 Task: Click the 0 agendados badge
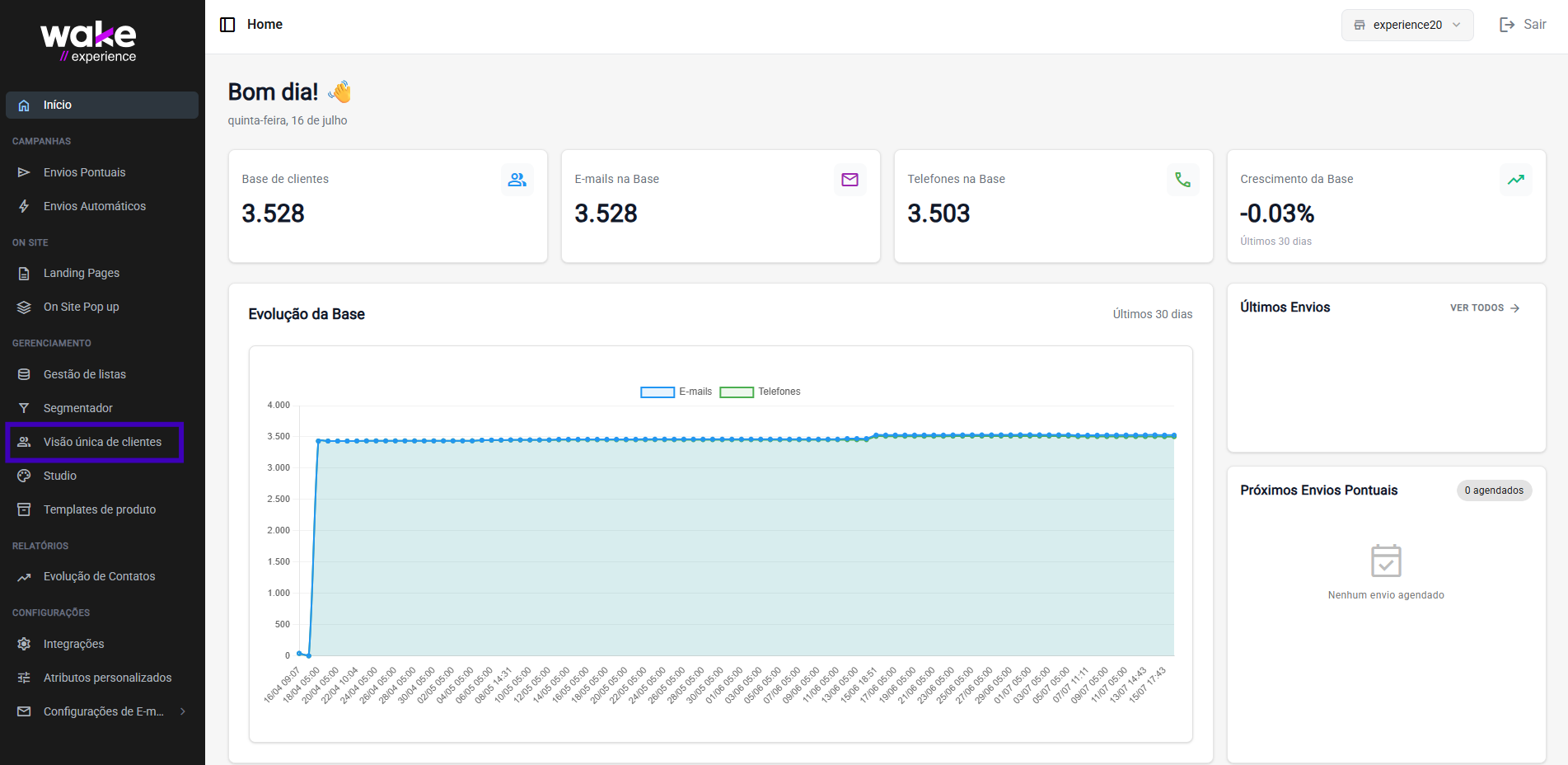[x=1494, y=490]
